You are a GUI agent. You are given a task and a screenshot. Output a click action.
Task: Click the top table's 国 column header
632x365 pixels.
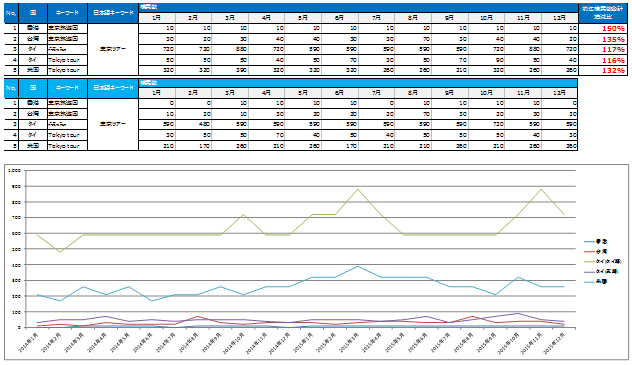pos(33,13)
